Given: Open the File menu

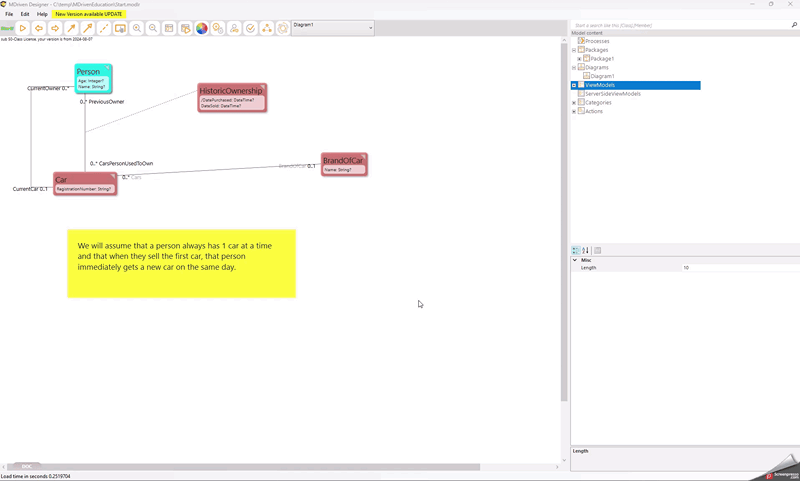Looking at the screenshot, I should (9, 14).
